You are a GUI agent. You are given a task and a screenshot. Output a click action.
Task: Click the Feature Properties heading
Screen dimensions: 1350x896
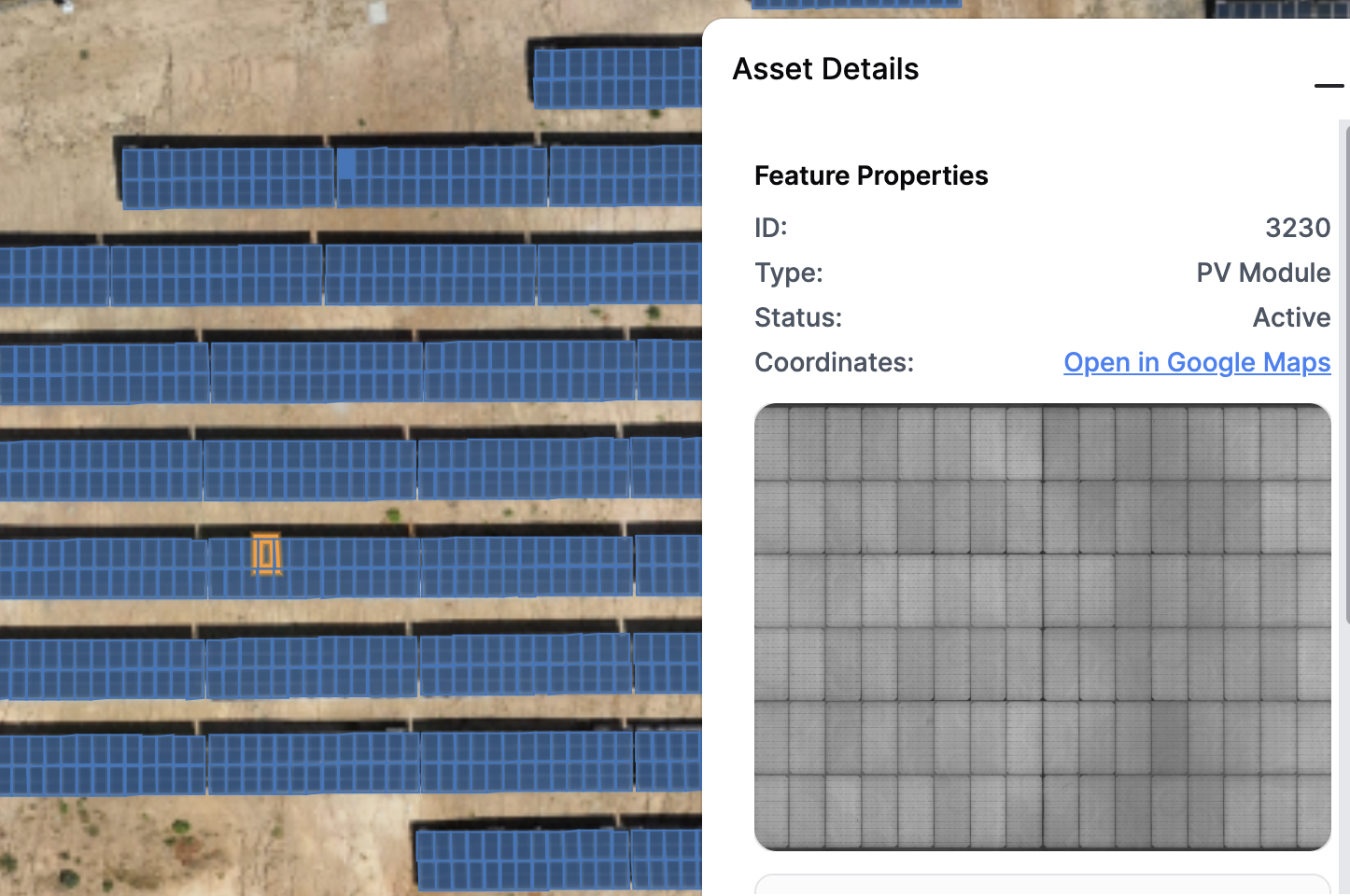coord(871,175)
